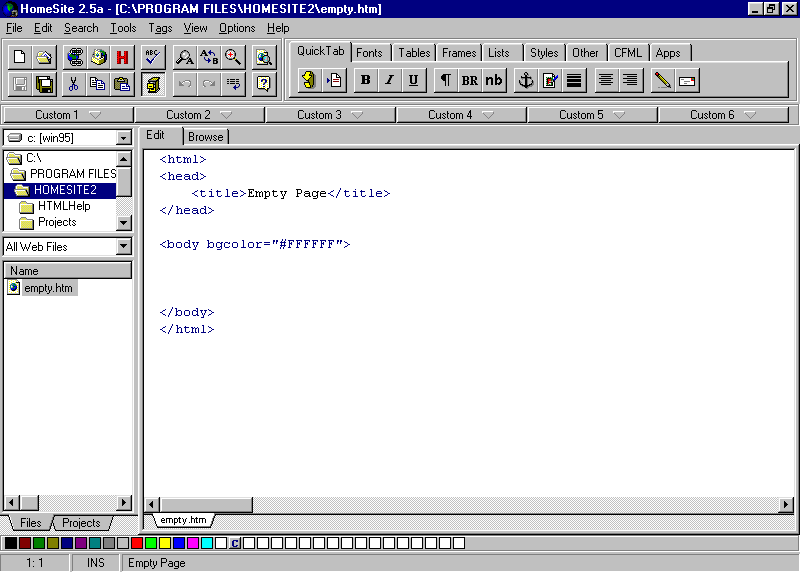Image resolution: width=800 pixels, height=572 pixels.
Task: Open the Custom 4 dropdown
Action: (461, 115)
